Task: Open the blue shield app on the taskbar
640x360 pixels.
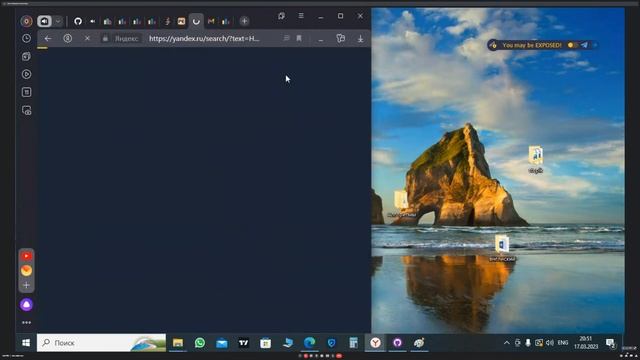Action: (x=331, y=343)
